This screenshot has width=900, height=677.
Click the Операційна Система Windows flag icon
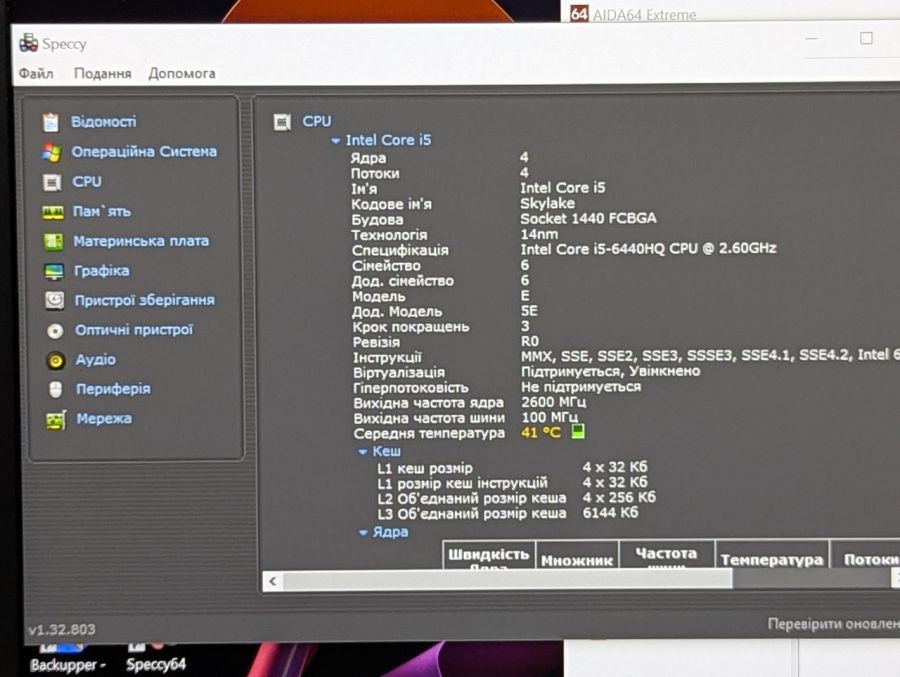tap(51, 152)
